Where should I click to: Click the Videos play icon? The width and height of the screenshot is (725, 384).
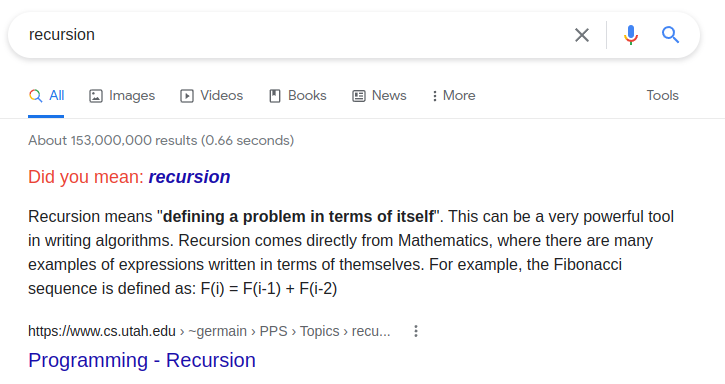[x=187, y=96]
